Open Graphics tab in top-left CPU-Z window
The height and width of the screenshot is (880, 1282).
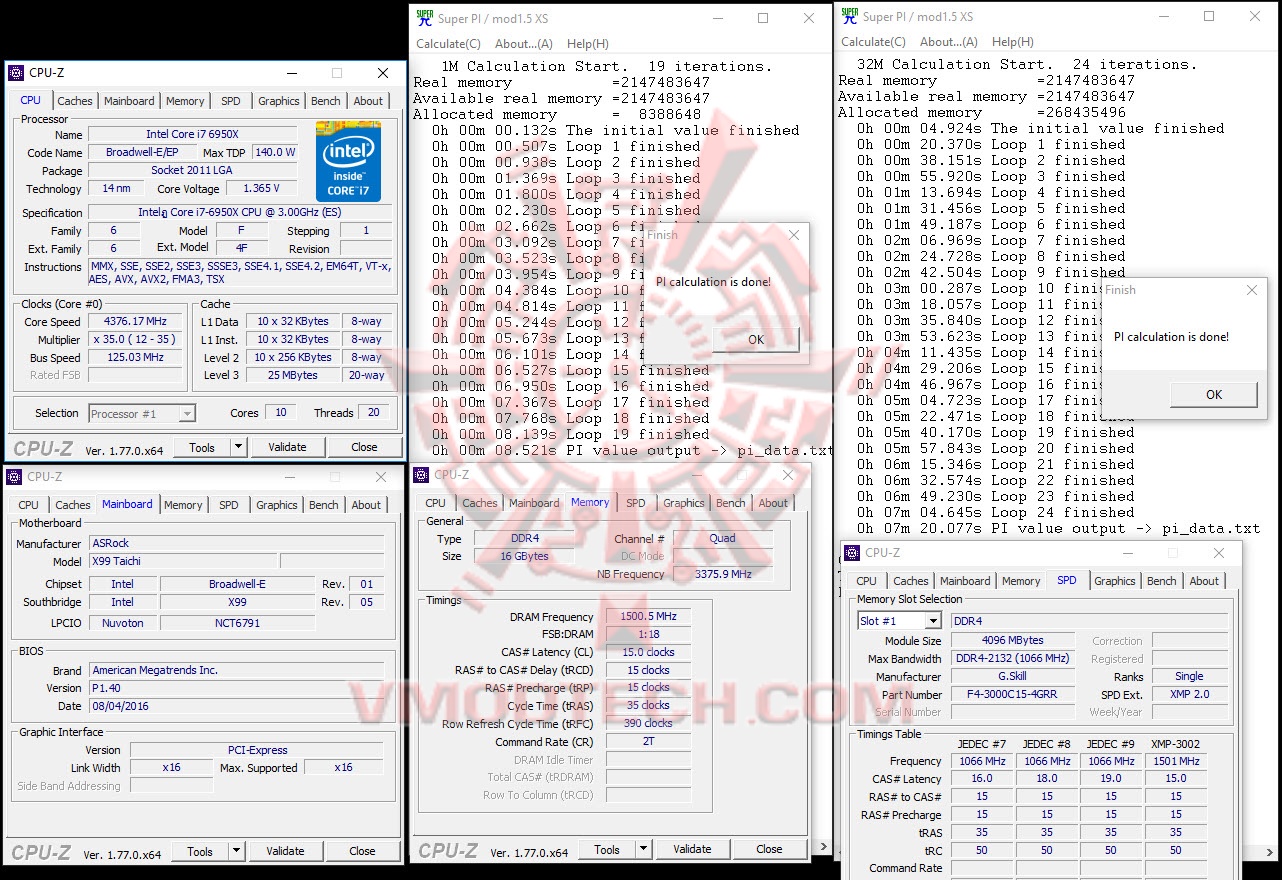tap(278, 101)
